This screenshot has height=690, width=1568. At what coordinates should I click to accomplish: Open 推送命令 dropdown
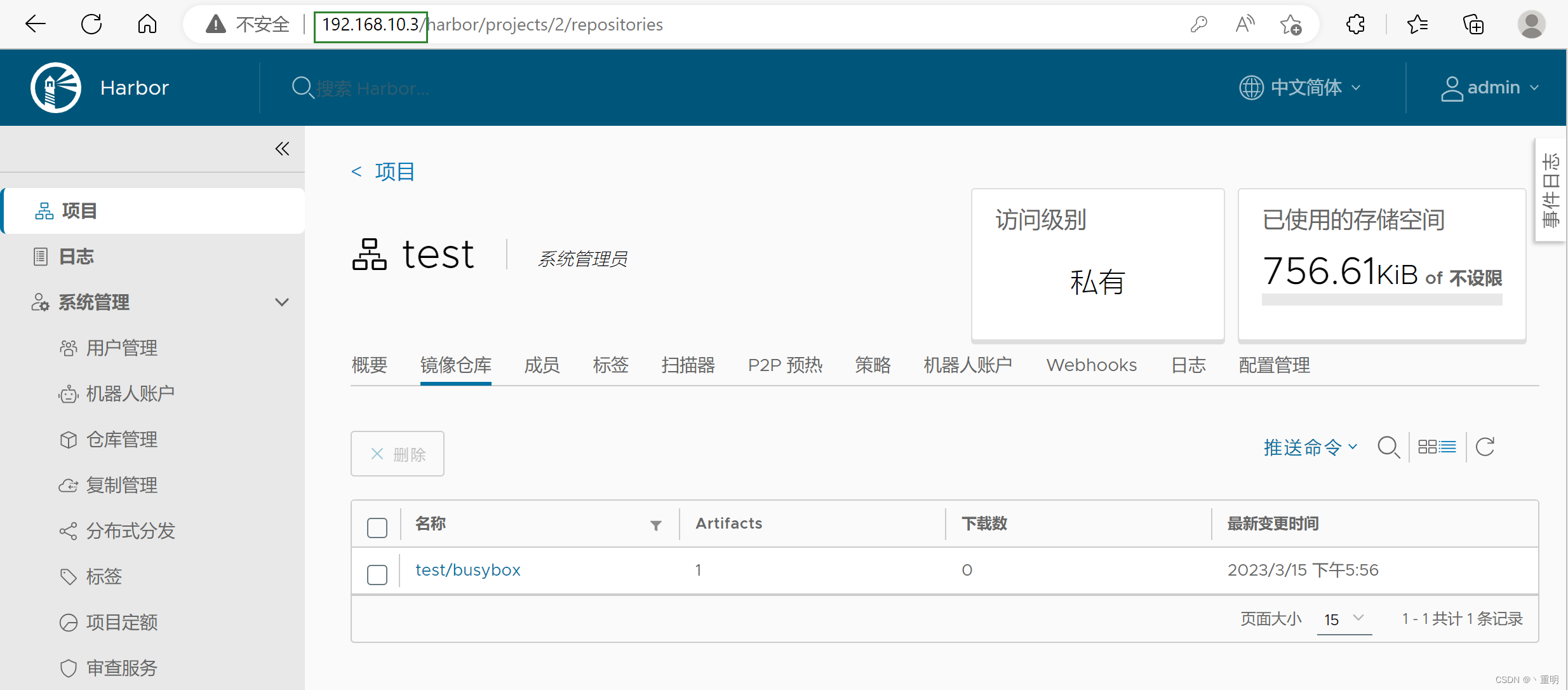(x=1310, y=447)
